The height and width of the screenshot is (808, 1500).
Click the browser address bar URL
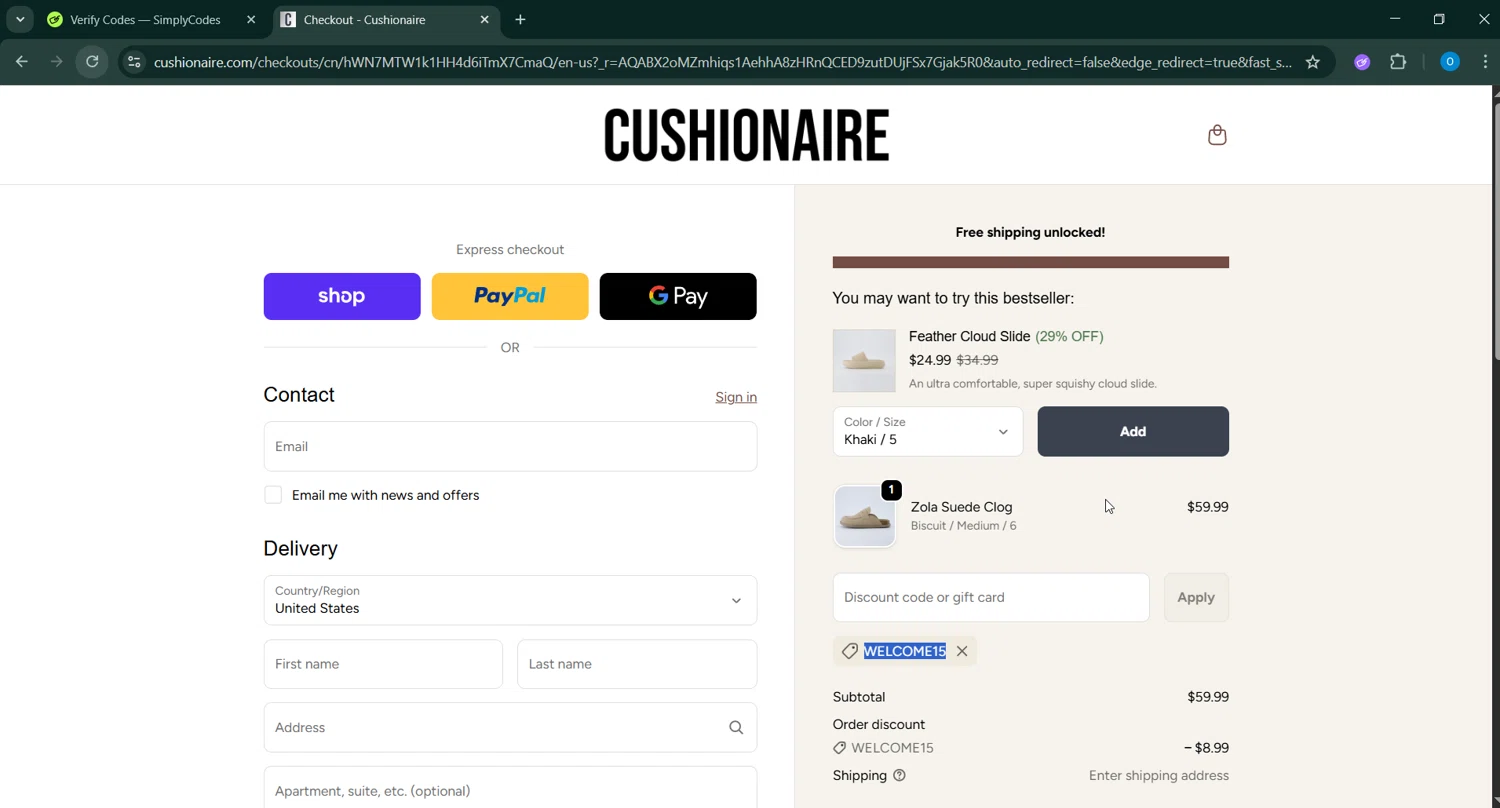point(722,62)
